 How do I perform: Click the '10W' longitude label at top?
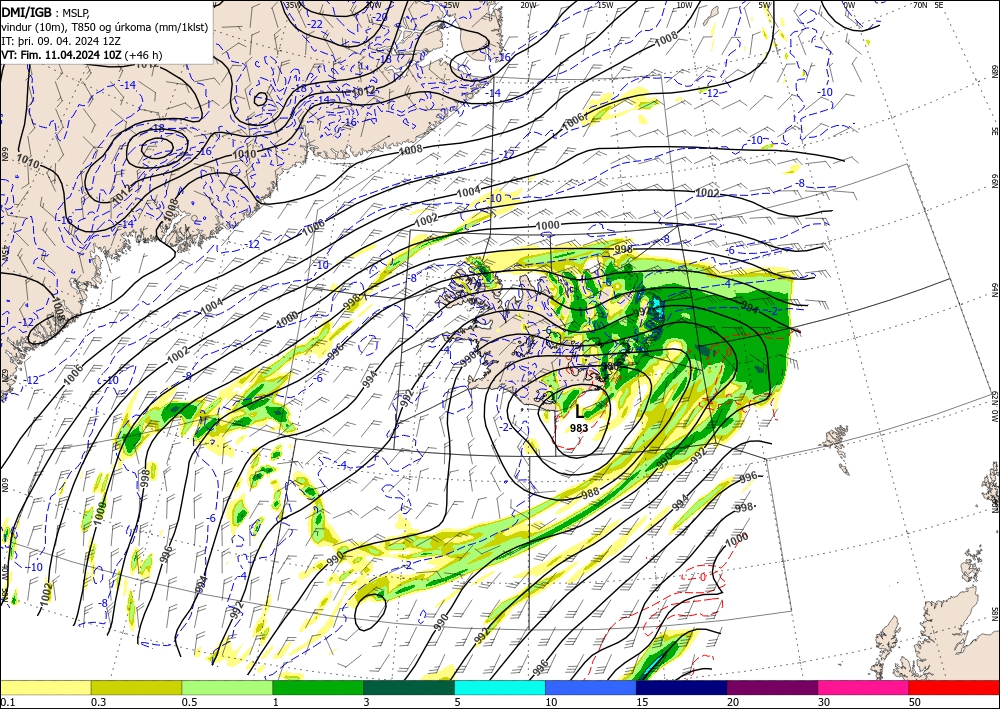click(684, 5)
